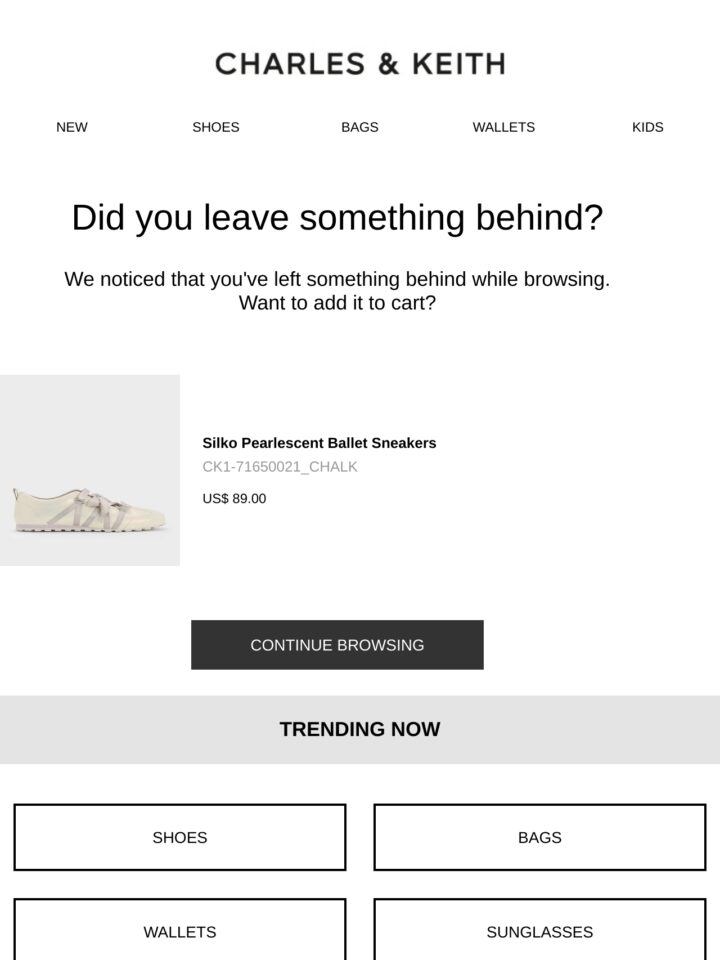720x960 pixels.
Task: Open the KIDS navigation link
Action: [648, 127]
